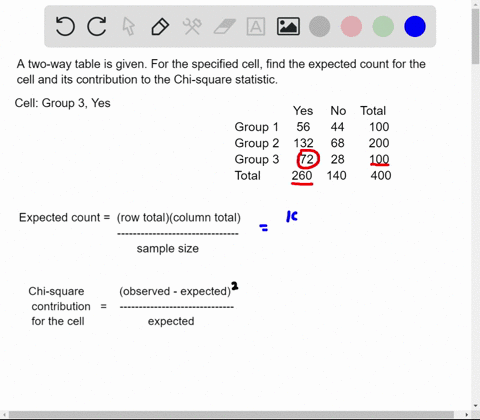Click the 'for the cell' text
The image size is (480, 420).
pos(58,321)
